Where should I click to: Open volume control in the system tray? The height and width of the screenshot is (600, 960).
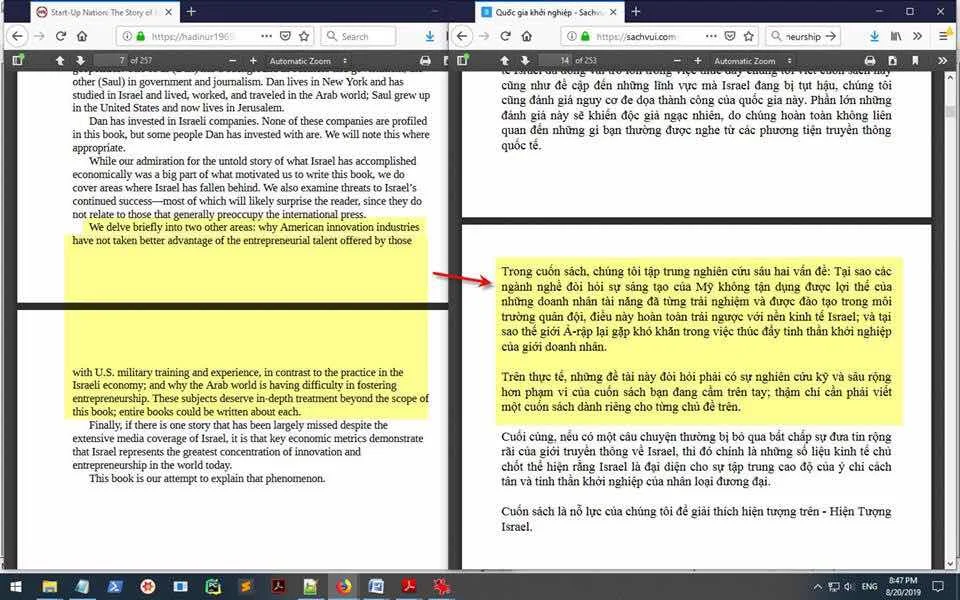coord(849,587)
